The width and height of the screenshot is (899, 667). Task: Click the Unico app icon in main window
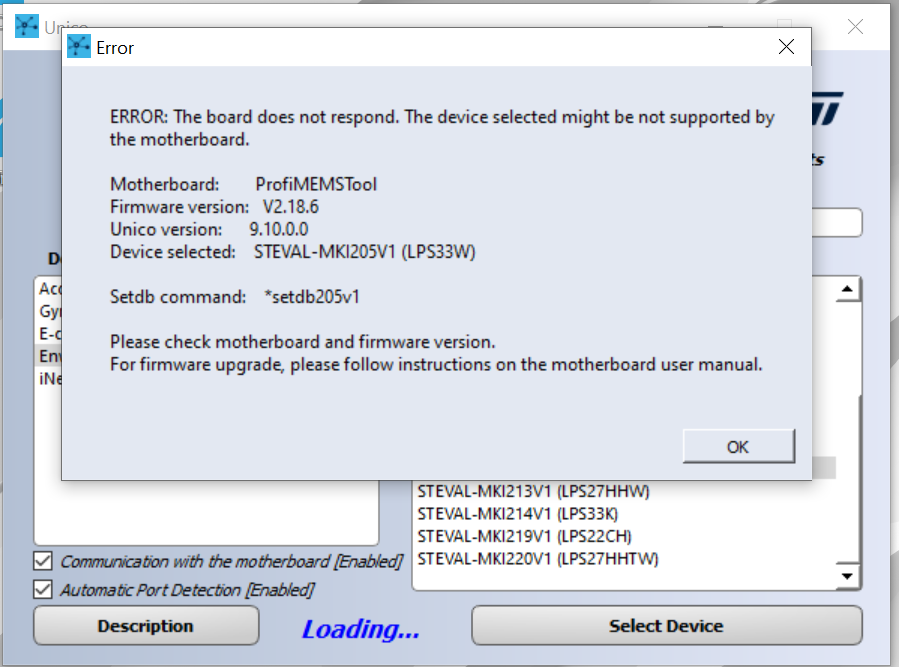(26, 26)
